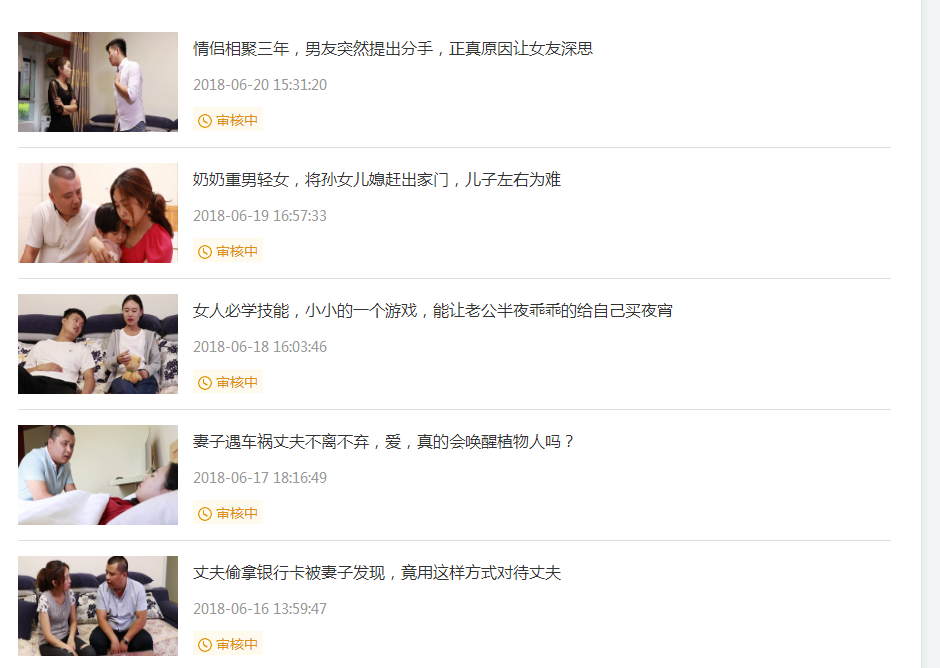Viewport: 940px width, 668px height.
Task: Click 审核中 status badge dated 2018-06-19
Action: pos(228,251)
